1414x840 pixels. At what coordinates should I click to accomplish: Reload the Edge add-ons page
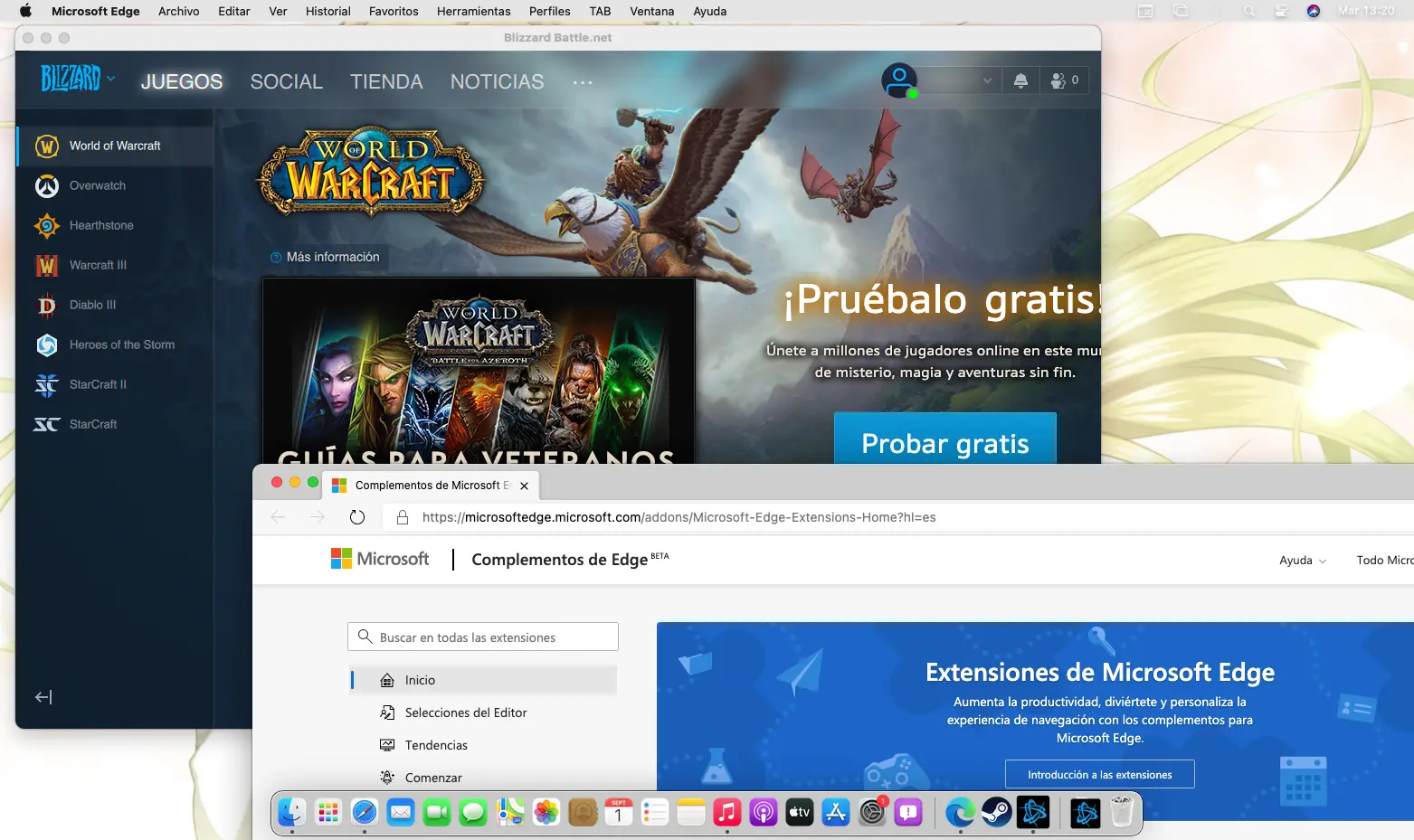click(x=357, y=517)
